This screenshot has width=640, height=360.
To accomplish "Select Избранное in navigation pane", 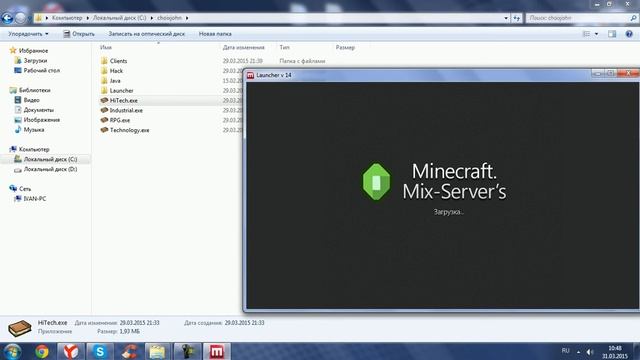I will point(33,51).
